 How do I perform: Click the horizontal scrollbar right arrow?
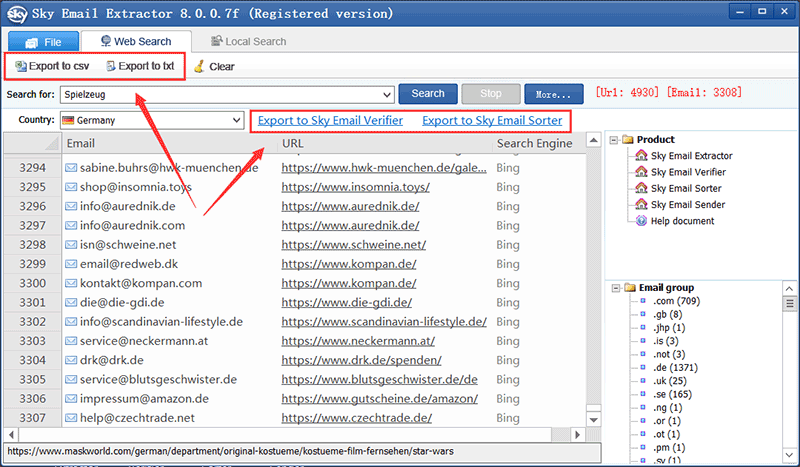tap(578, 435)
